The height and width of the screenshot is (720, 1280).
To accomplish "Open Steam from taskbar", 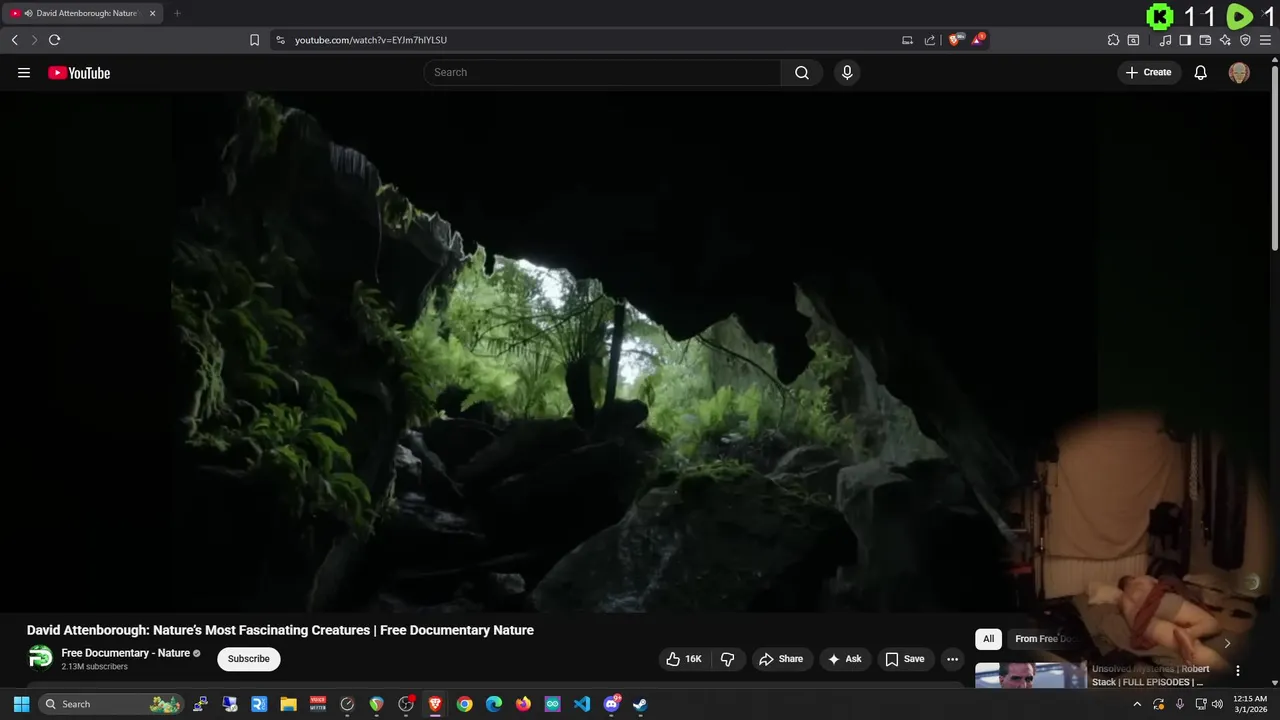I will pyautogui.click(x=640, y=704).
